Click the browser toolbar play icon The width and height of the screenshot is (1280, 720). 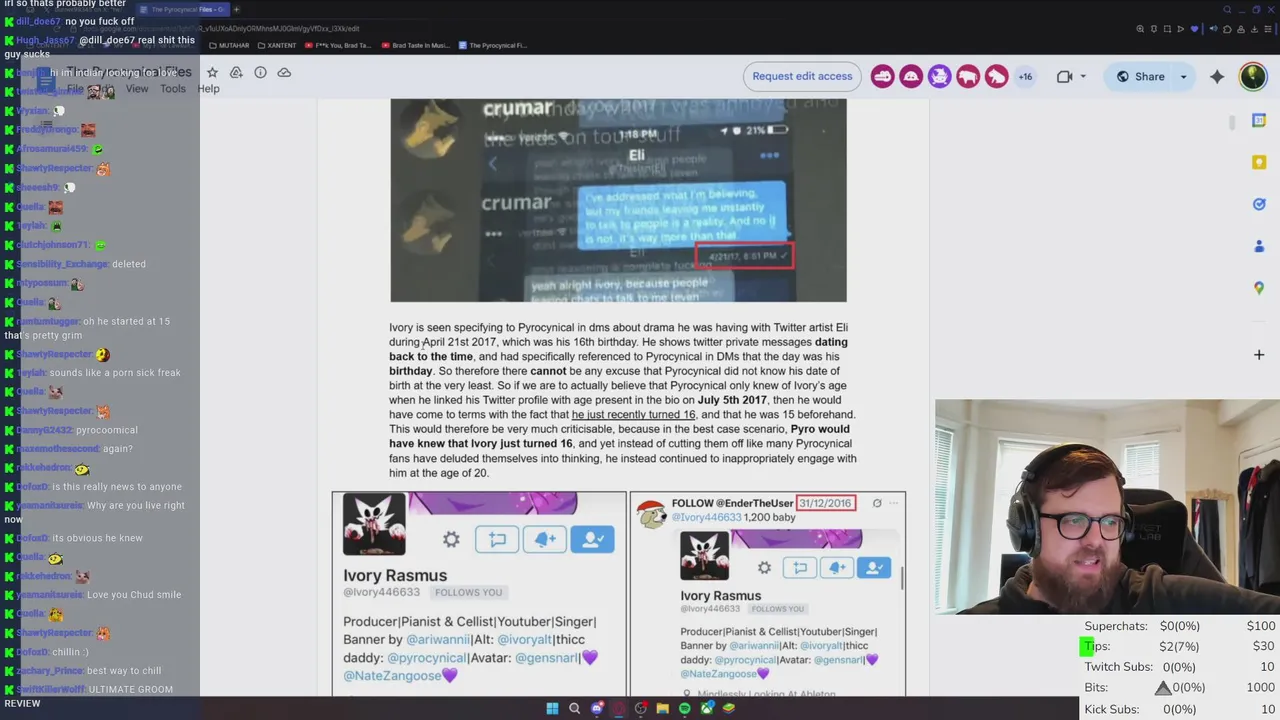[1181, 29]
